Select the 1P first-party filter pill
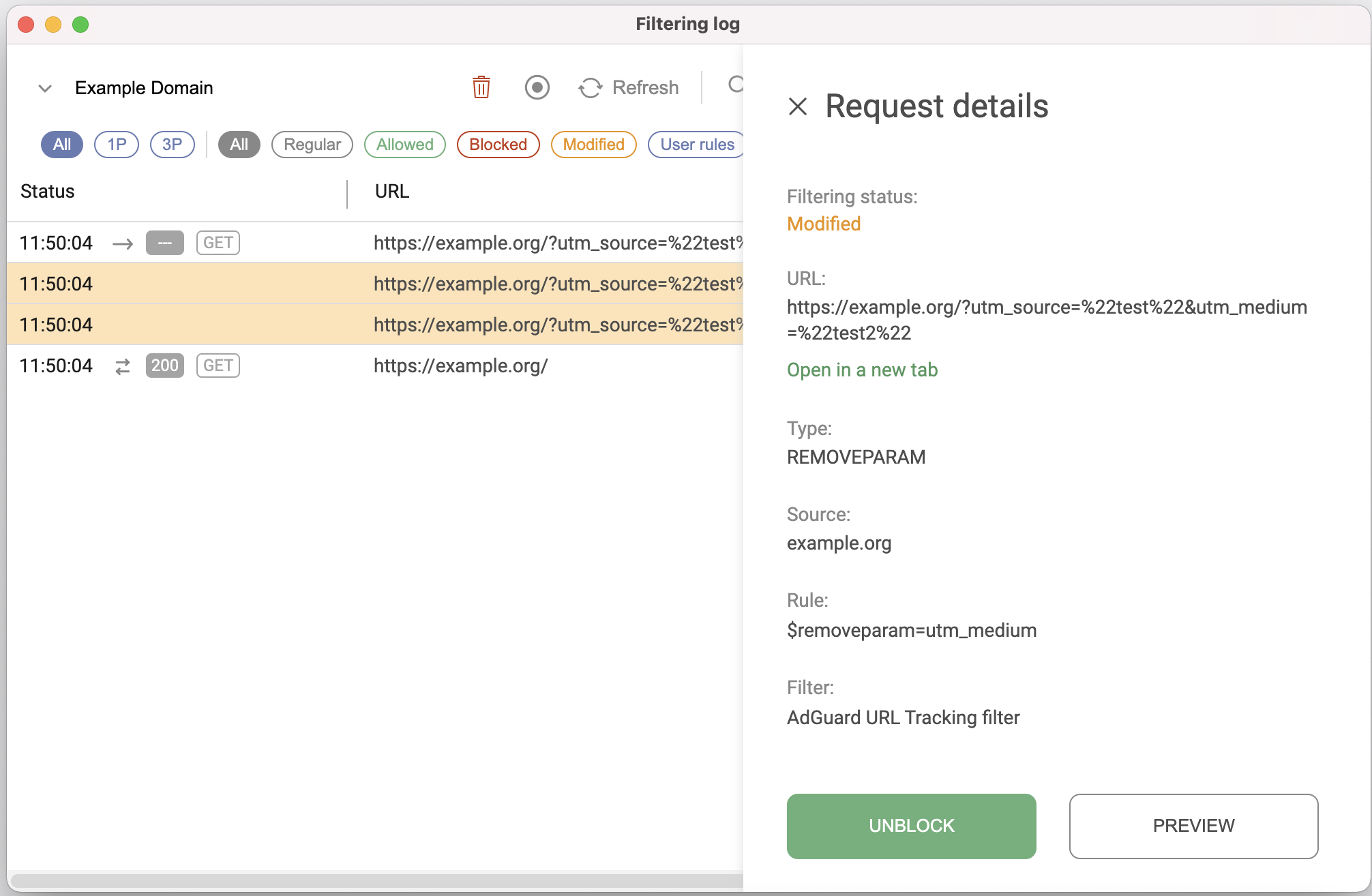1372x896 pixels. [116, 144]
